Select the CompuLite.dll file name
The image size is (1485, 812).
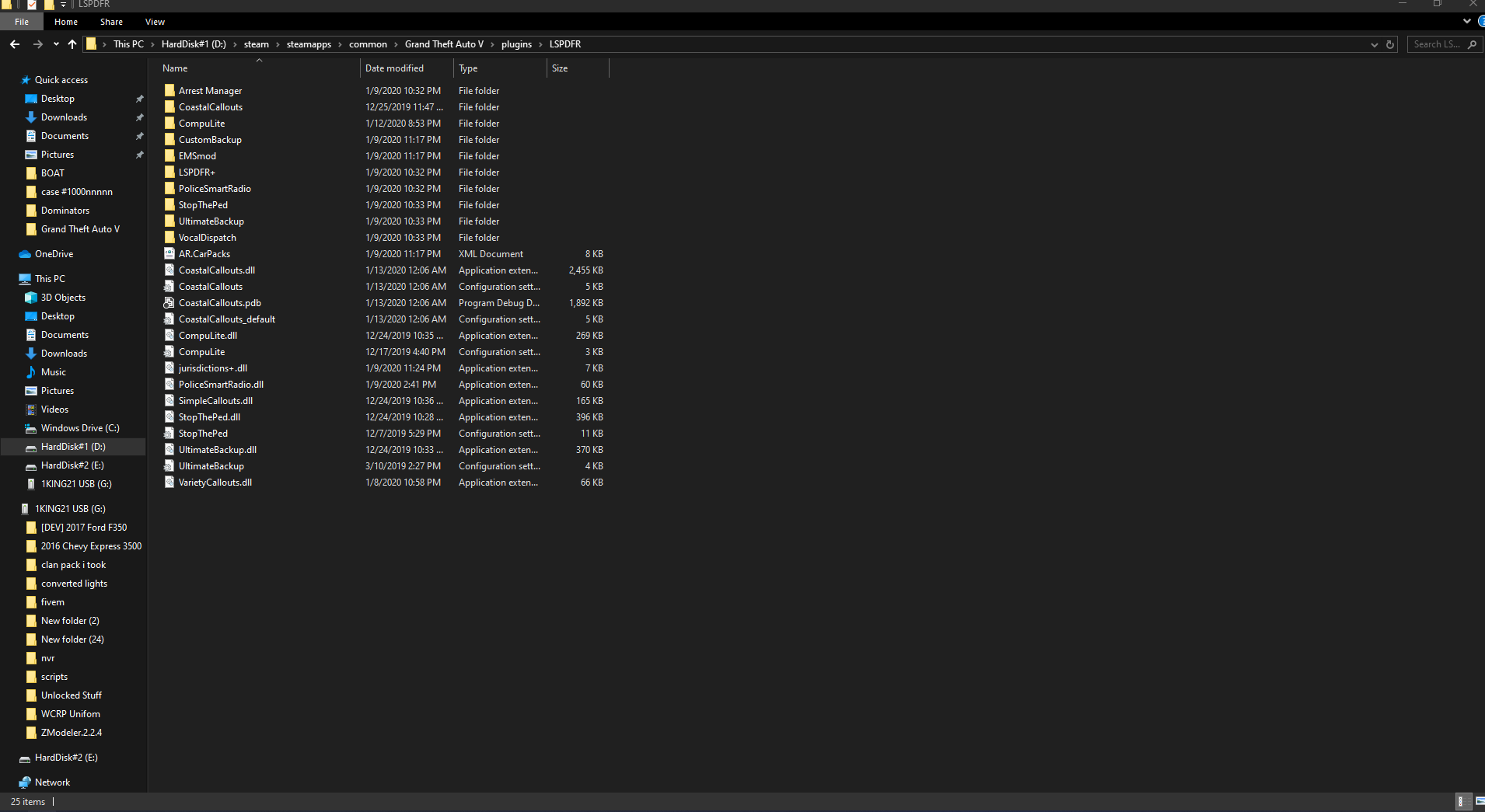[x=208, y=336]
